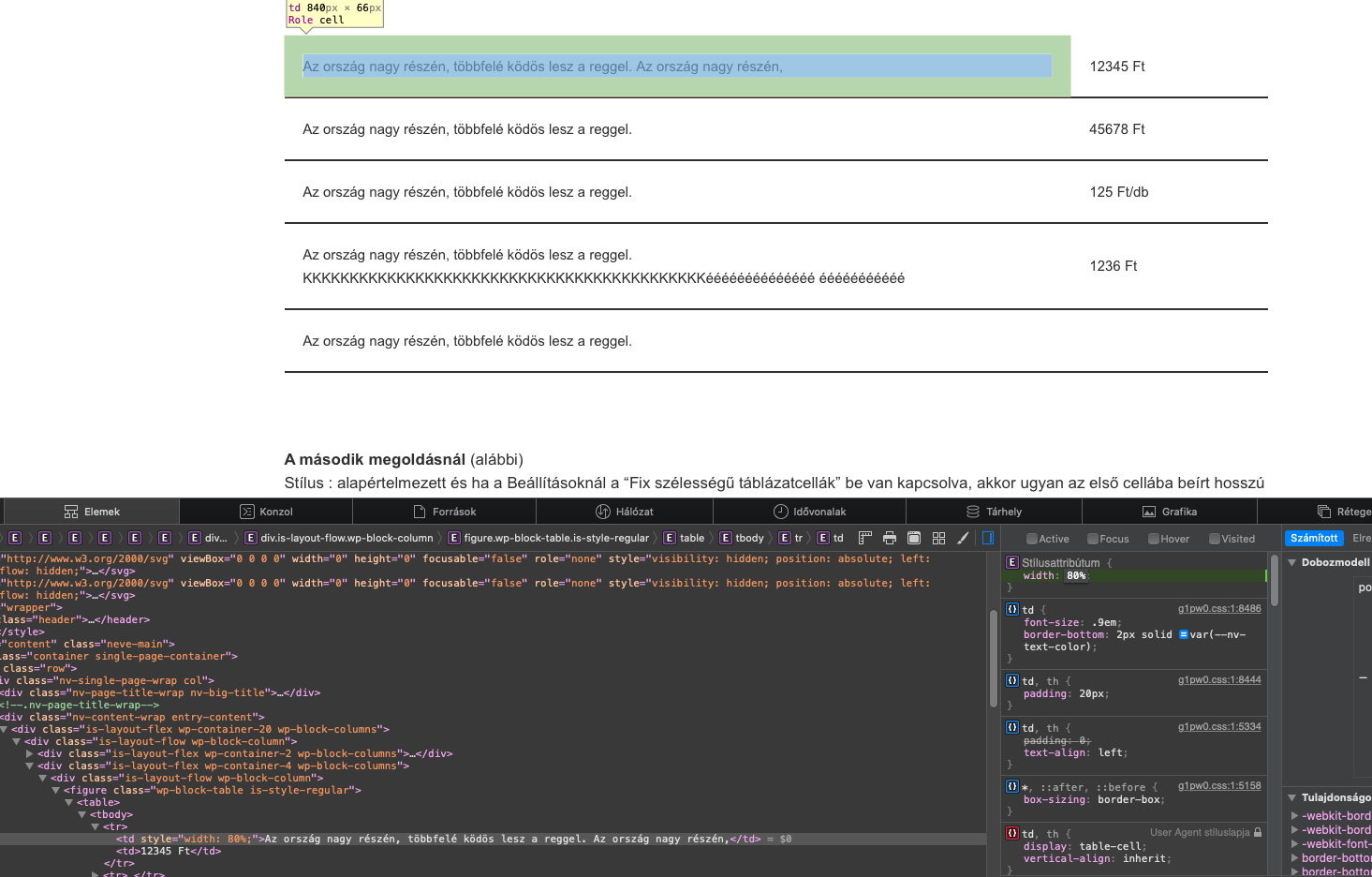This screenshot has width=1372, height=877.
Task: Switch to the Idővonalak tab
Action: click(809, 512)
